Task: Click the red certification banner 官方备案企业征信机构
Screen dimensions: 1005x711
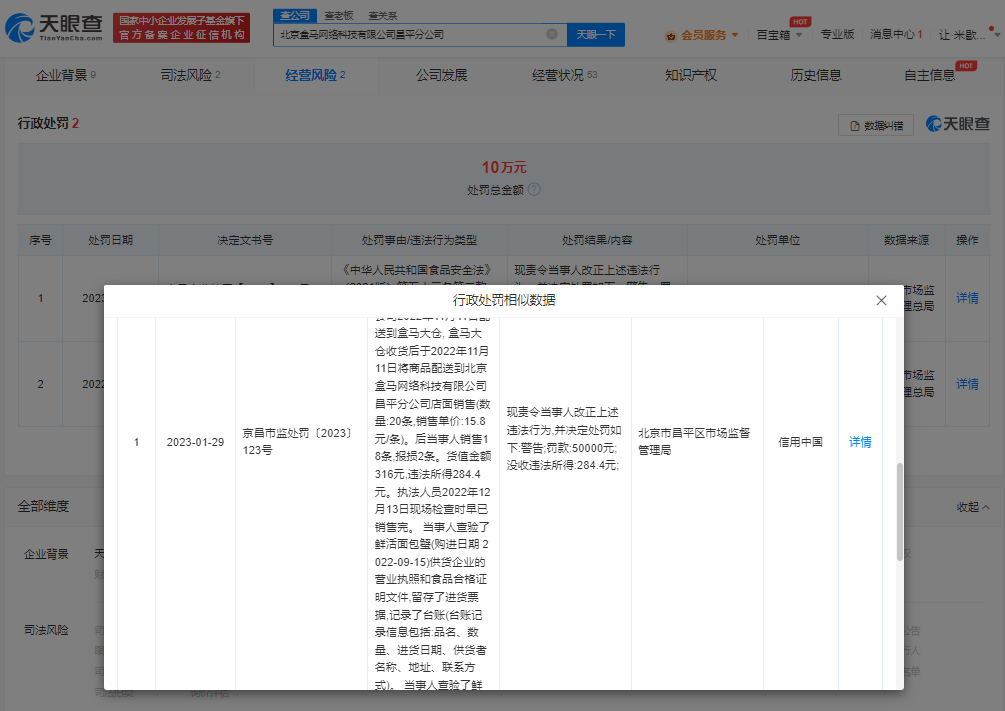Action: click(181, 28)
